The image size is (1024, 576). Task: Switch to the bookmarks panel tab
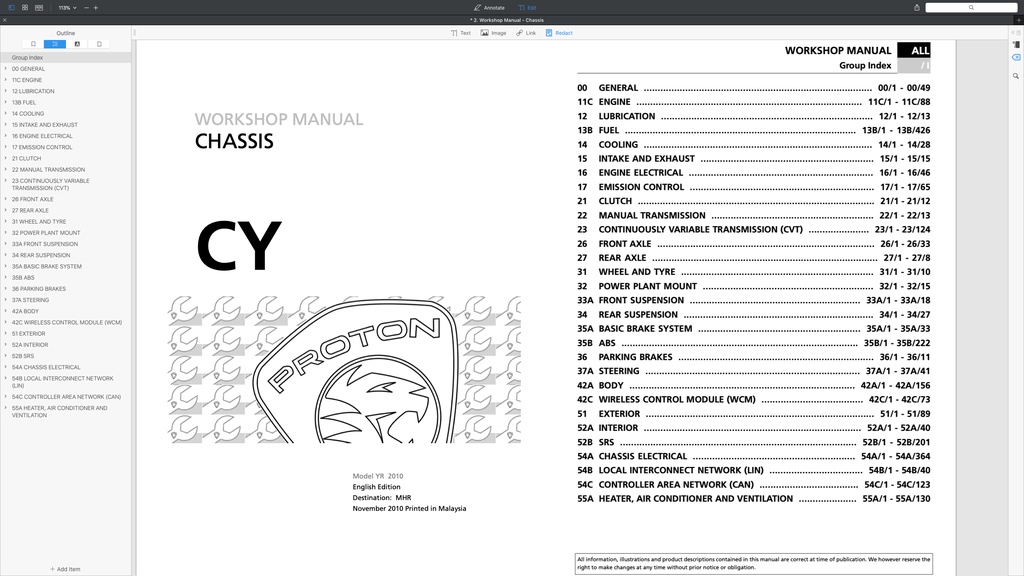click(33, 44)
